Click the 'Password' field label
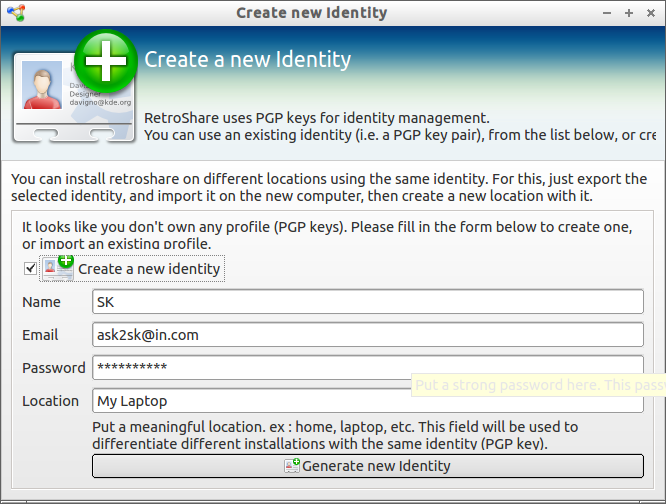 pyautogui.click(x=54, y=368)
